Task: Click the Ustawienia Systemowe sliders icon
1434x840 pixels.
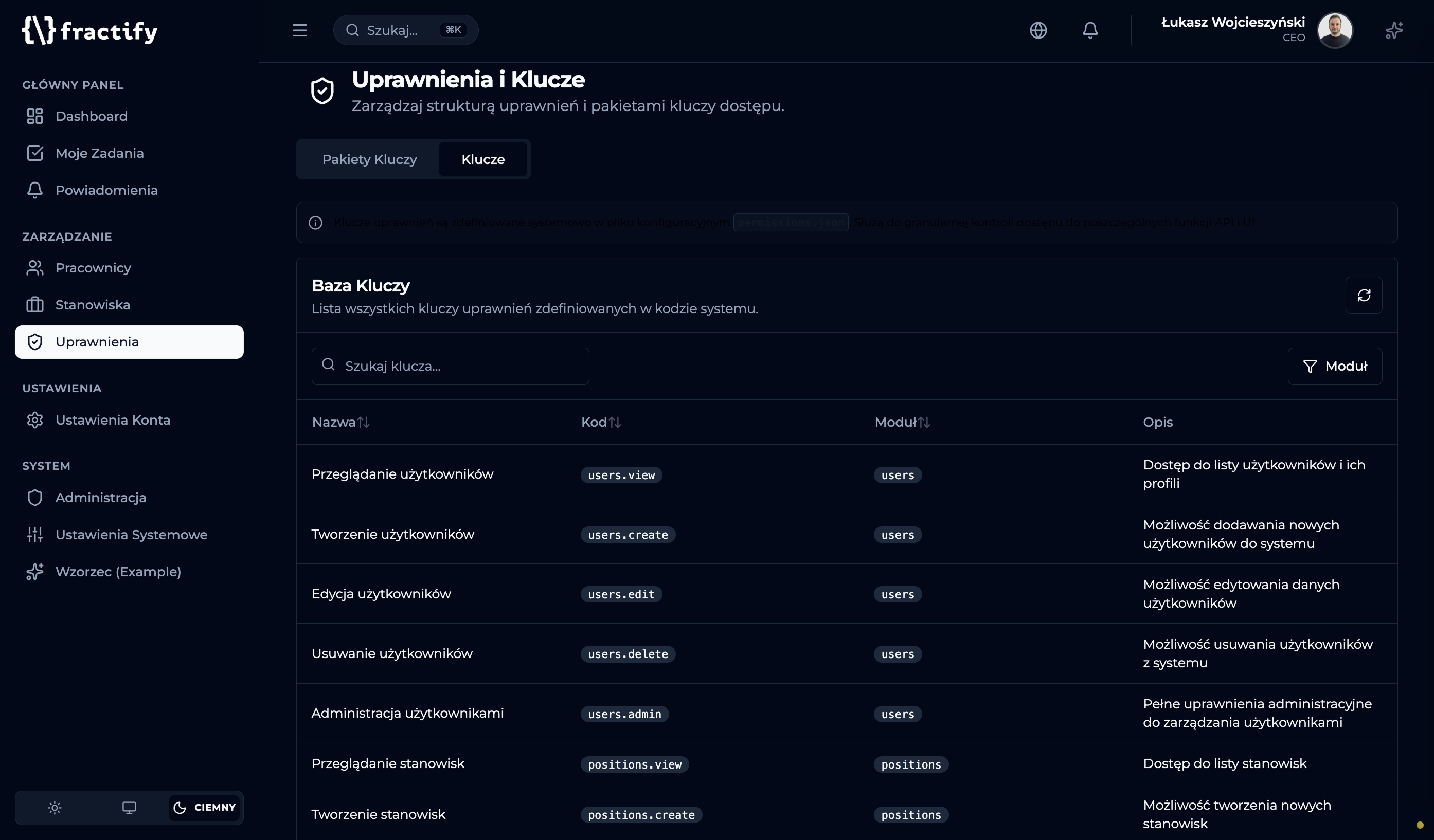Action: pyautogui.click(x=34, y=535)
